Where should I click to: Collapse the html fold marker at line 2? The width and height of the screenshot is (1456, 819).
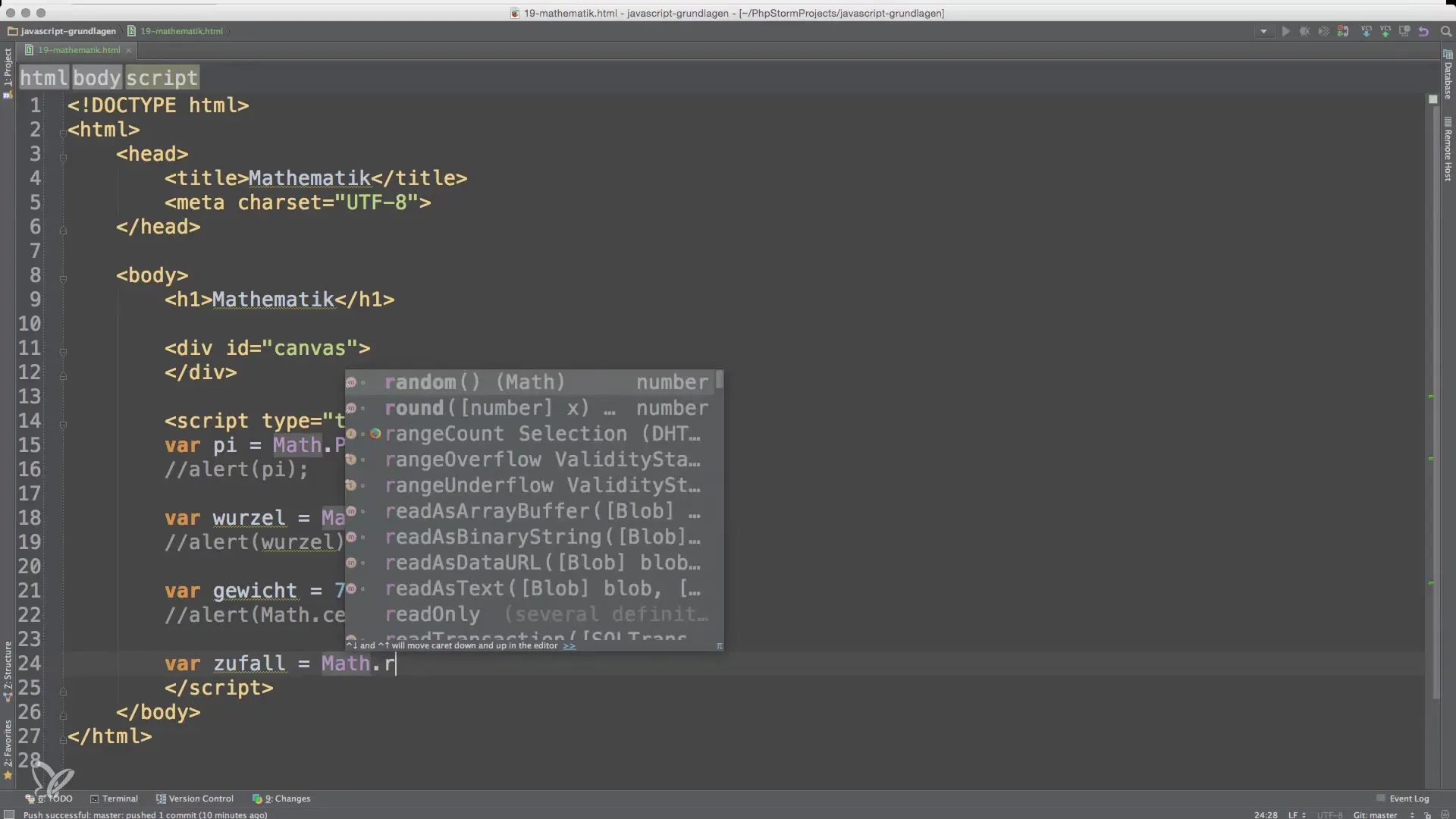coord(63,133)
